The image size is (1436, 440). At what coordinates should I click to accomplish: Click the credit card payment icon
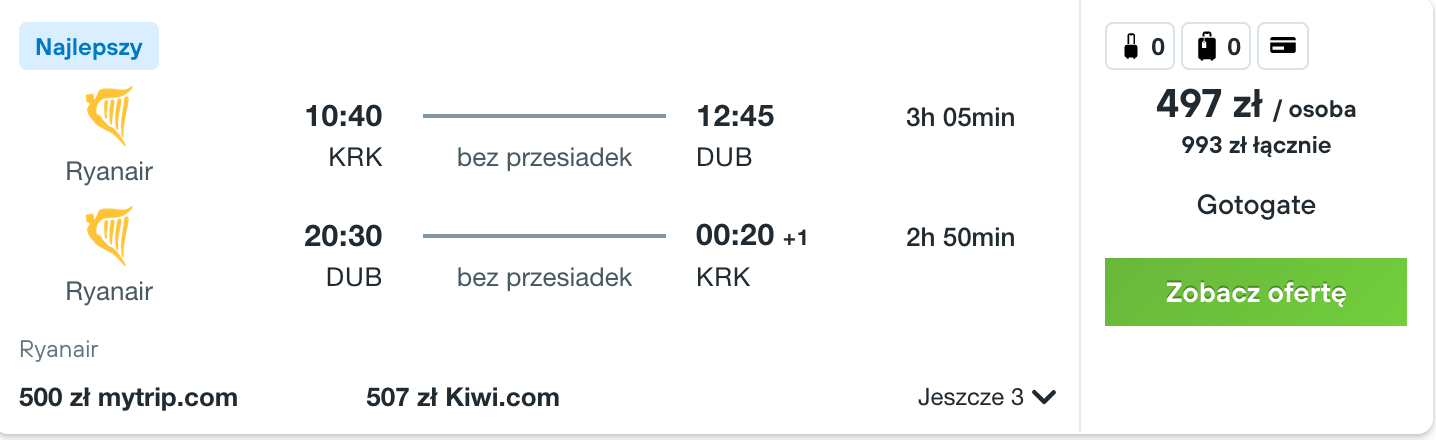1283,46
